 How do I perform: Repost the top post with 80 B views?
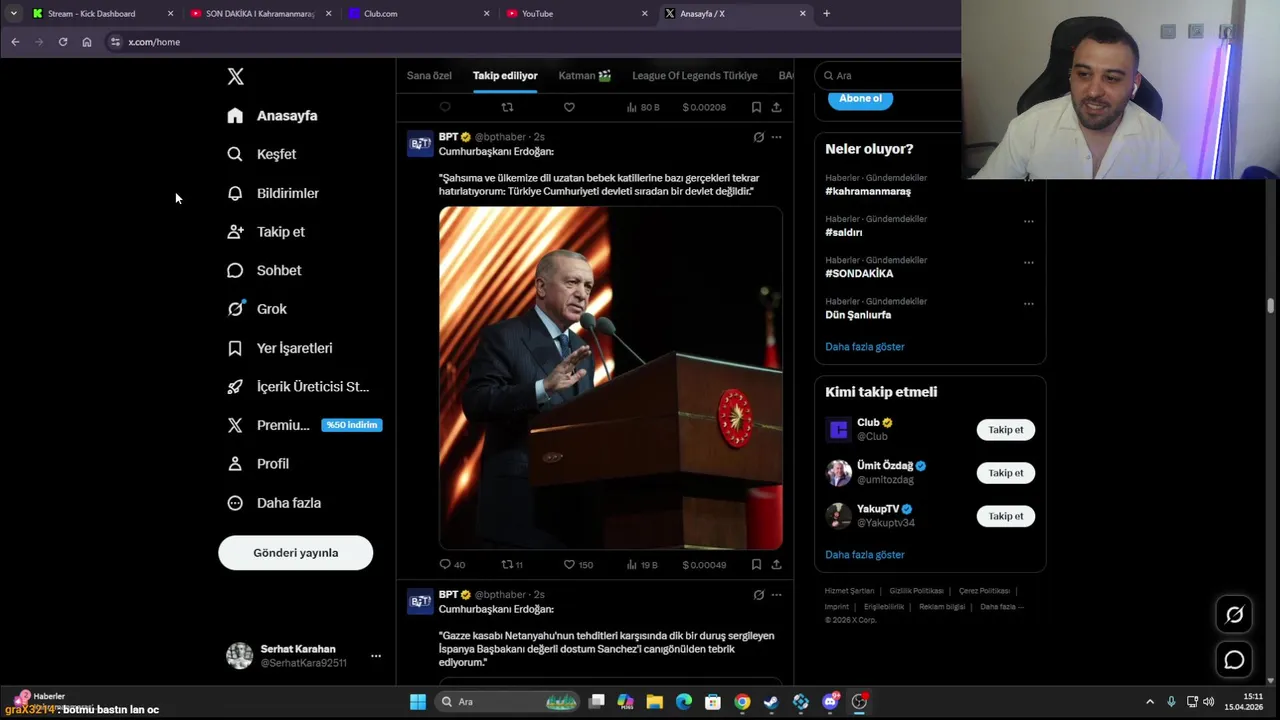pyautogui.click(x=507, y=107)
